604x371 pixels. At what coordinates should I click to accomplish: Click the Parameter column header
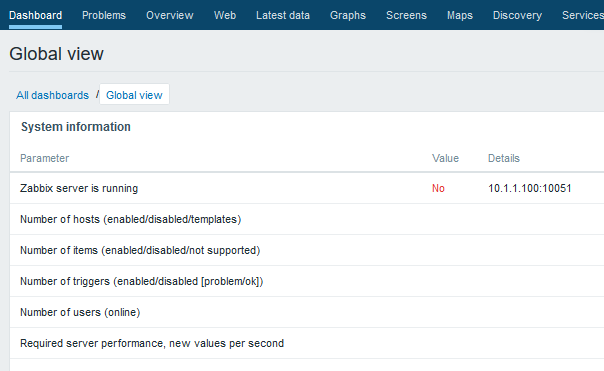(45, 158)
